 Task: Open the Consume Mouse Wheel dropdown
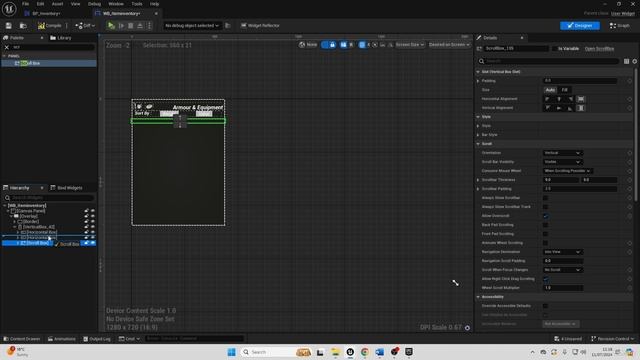coord(568,171)
